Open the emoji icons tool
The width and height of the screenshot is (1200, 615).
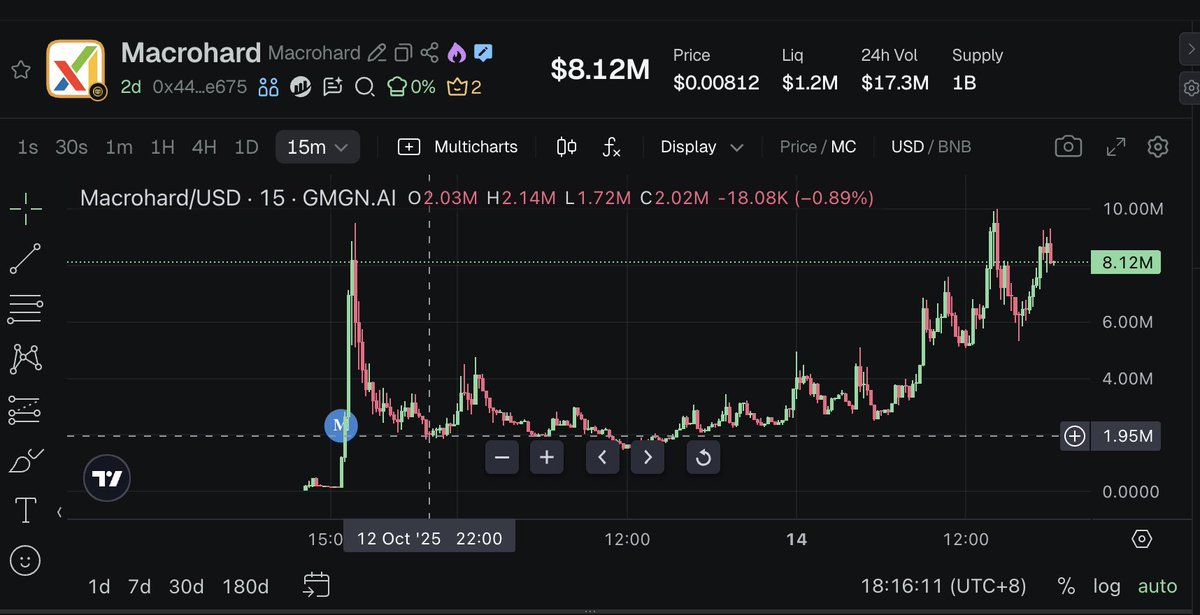tap(25, 561)
